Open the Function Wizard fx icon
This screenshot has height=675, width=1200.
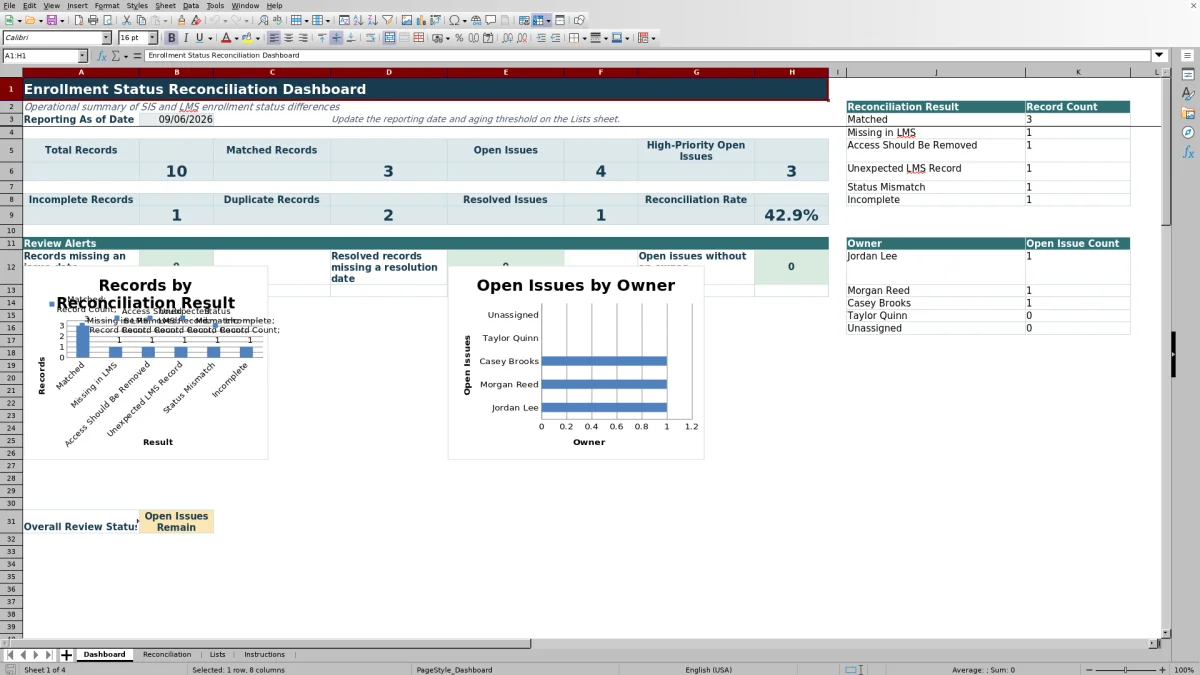pyautogui.click(x=103, y=56)
